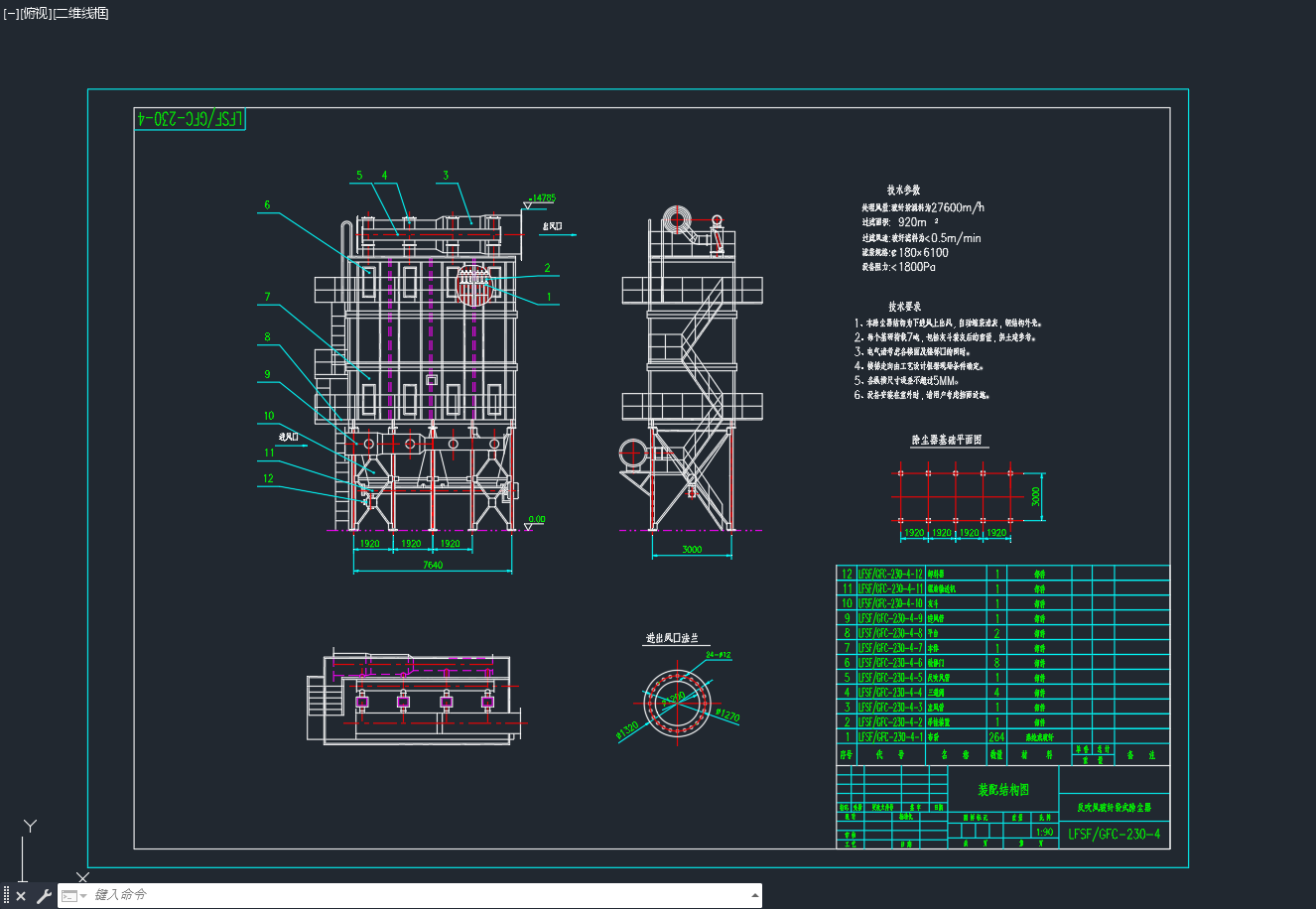
Task: Select the LFSF/GFC-230-4-9 parts list cell
Action: coord(890,618)
